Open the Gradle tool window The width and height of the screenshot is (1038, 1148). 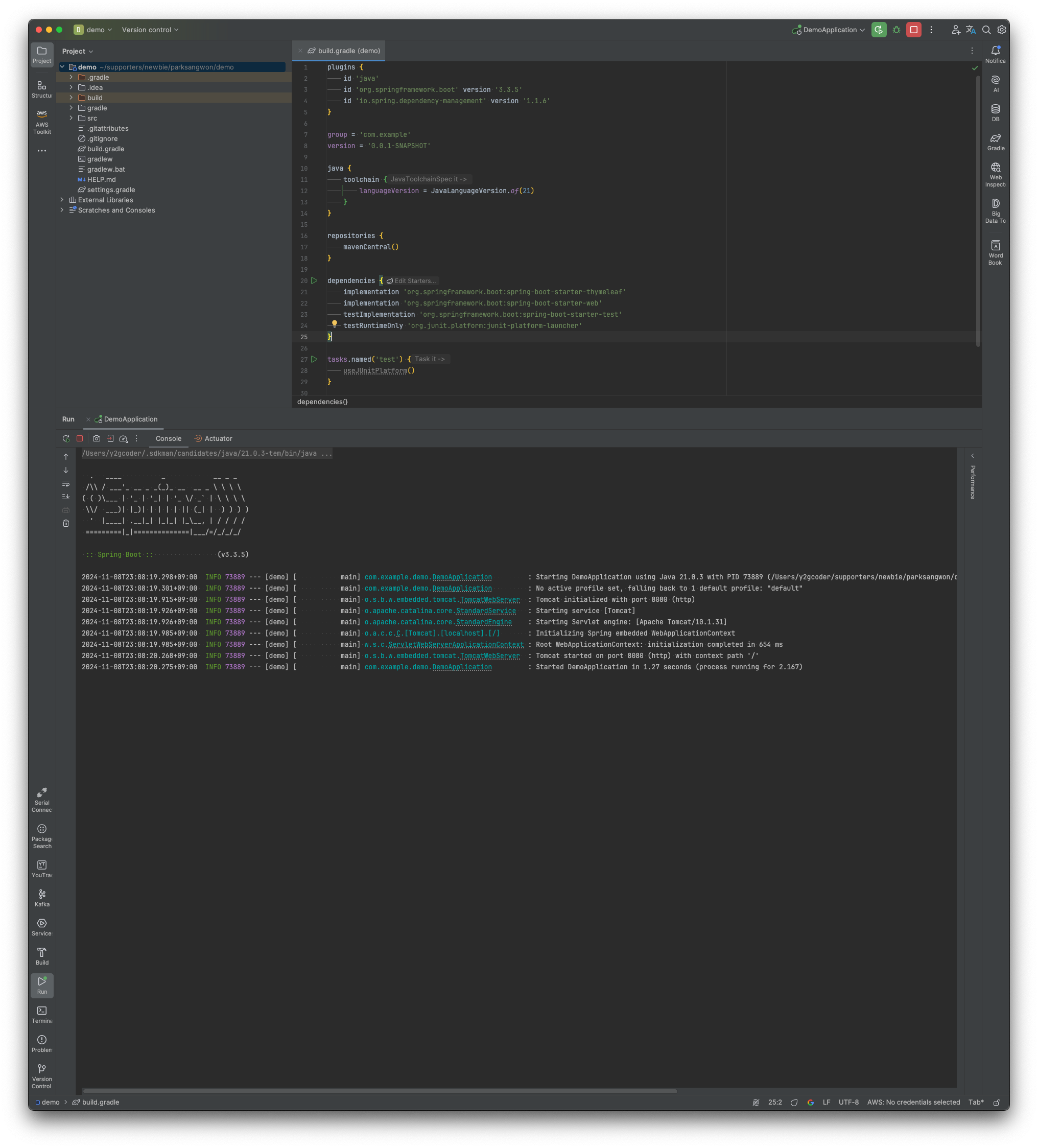point(995,142)
